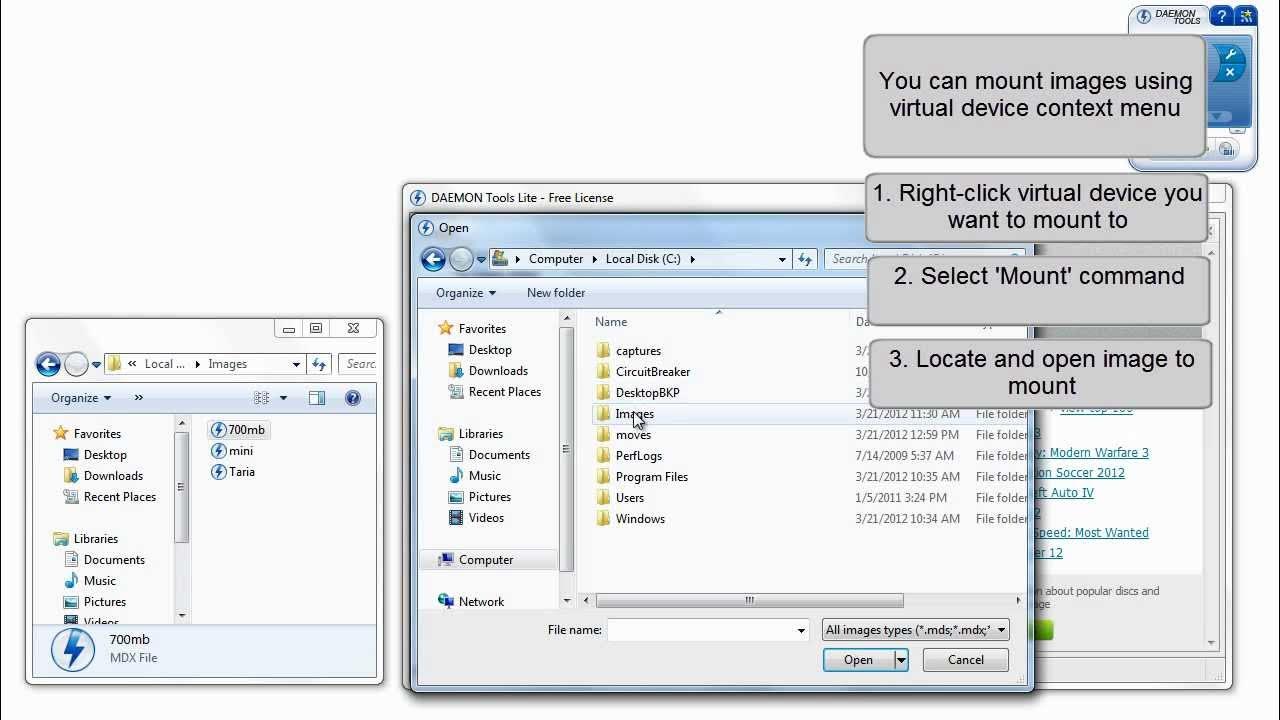Go forward in the Open dialog

pos(461,259)
